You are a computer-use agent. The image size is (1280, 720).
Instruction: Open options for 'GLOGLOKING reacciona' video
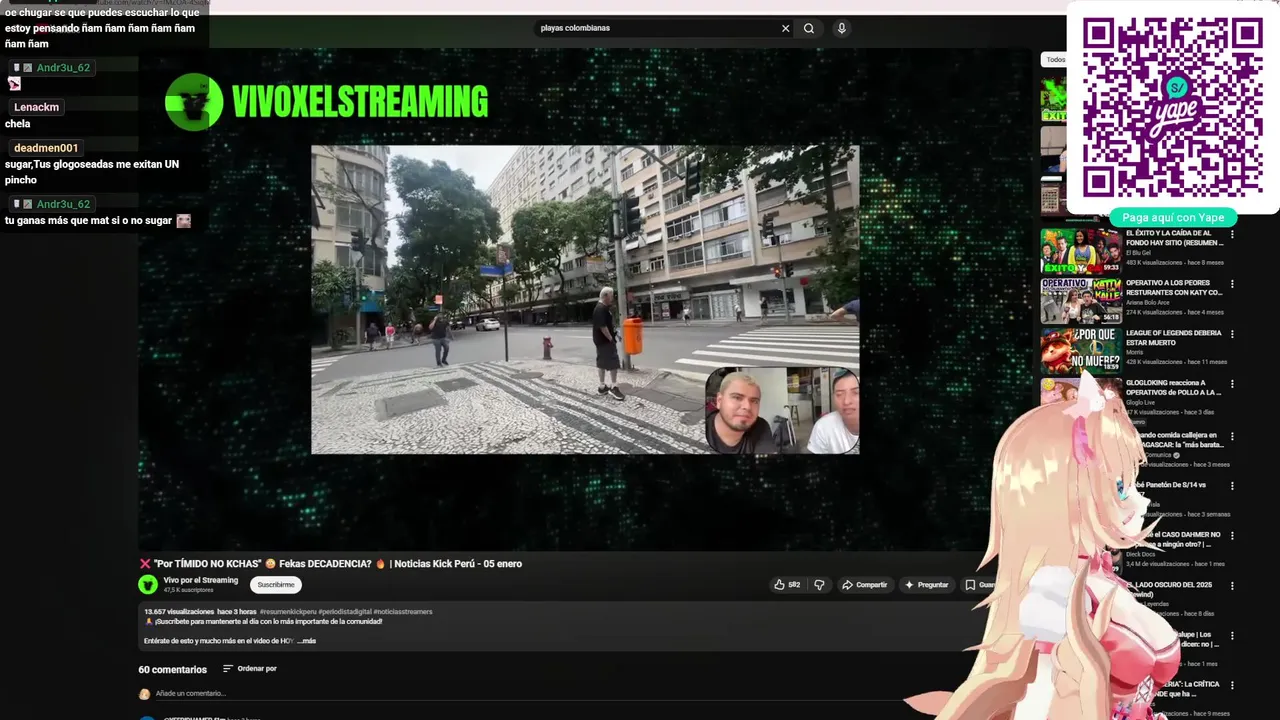1232,384
